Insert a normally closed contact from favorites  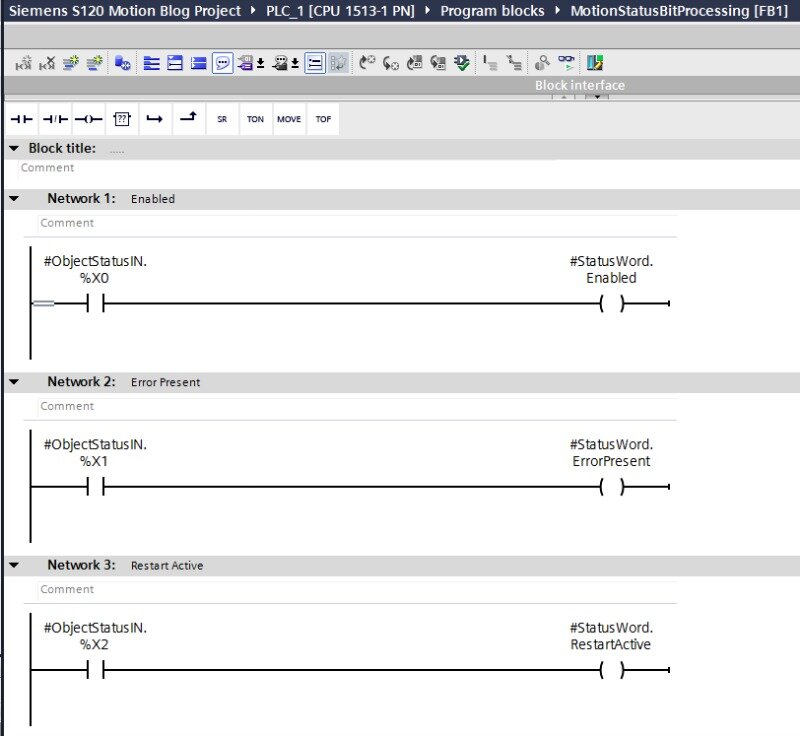54,119
